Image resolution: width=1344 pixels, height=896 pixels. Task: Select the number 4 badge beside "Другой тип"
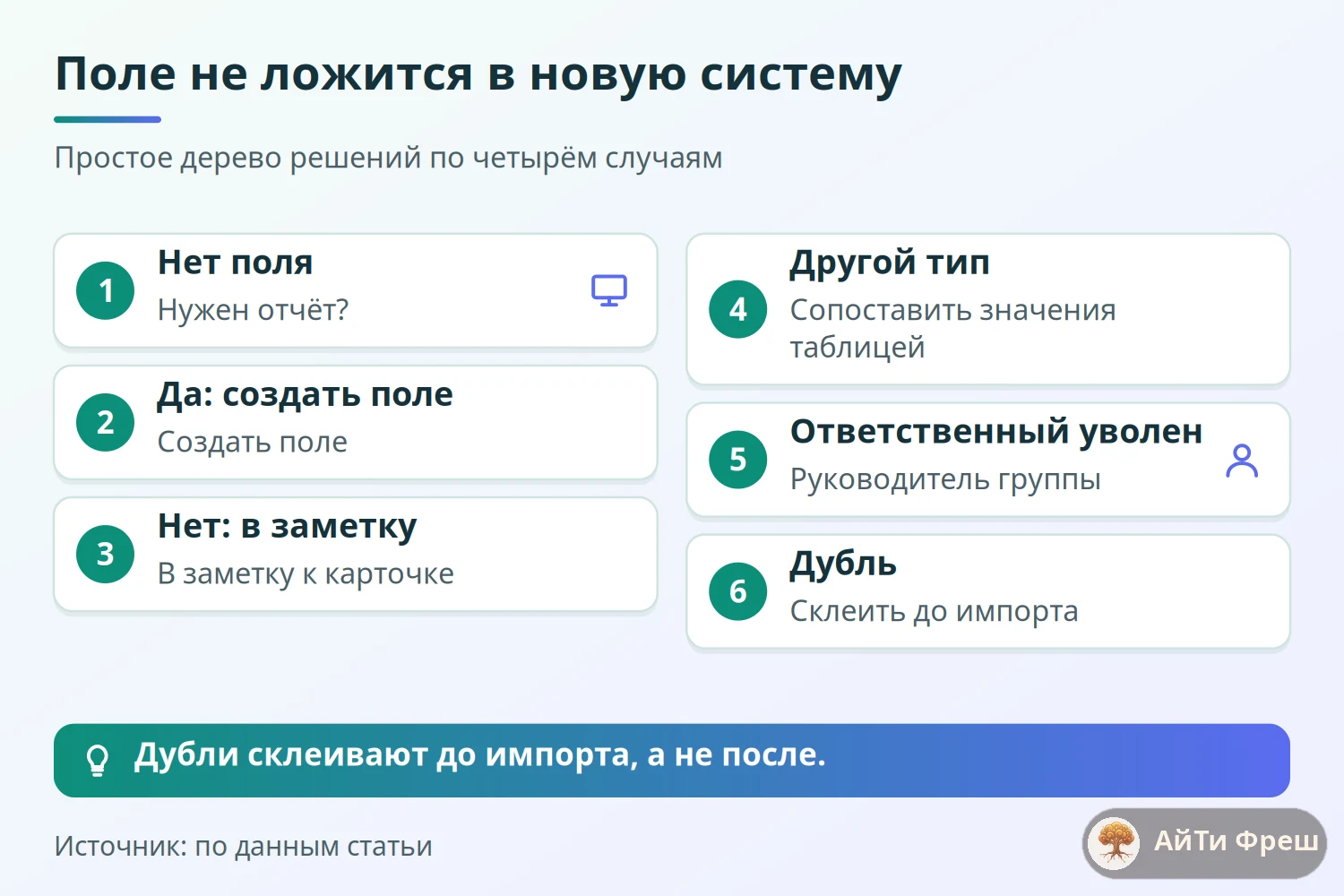pyautogui.click(x=738, y=309)
